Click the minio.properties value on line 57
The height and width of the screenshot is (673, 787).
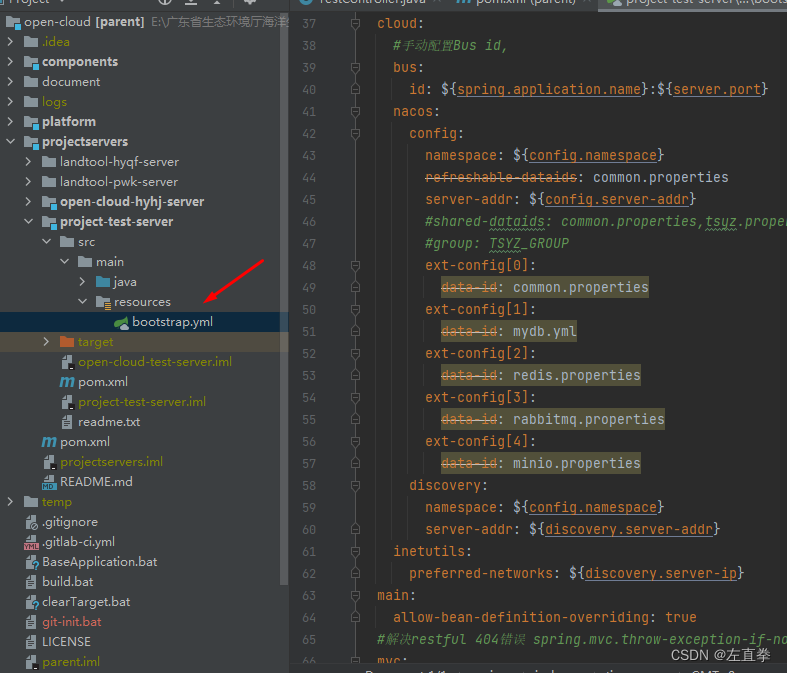tap(576, 463)
